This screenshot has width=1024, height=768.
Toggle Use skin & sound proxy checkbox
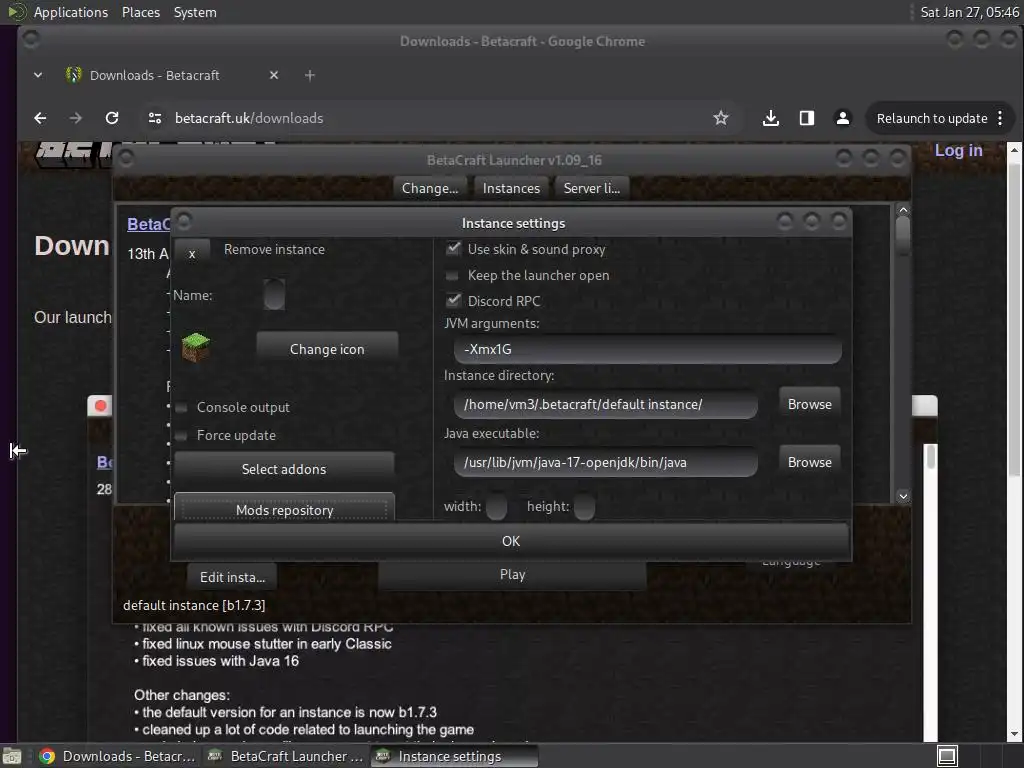453,248
